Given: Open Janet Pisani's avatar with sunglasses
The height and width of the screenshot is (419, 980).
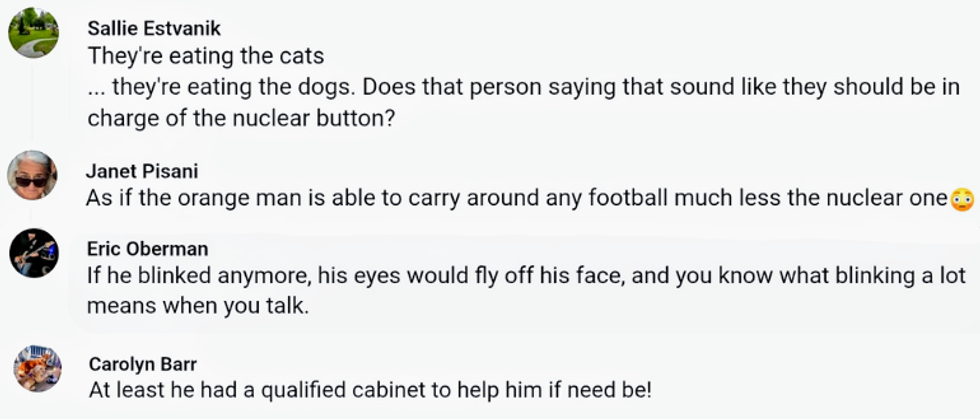Looking at the screenshot, I should coord(34,177).
